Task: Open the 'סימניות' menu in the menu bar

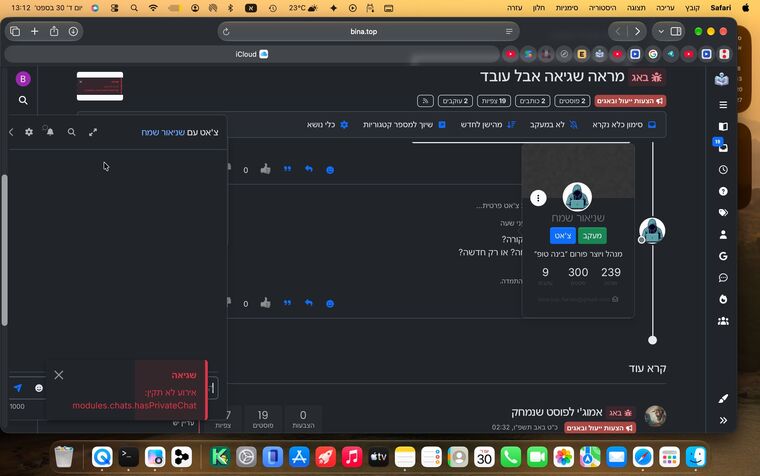Action: click(567, 8)
